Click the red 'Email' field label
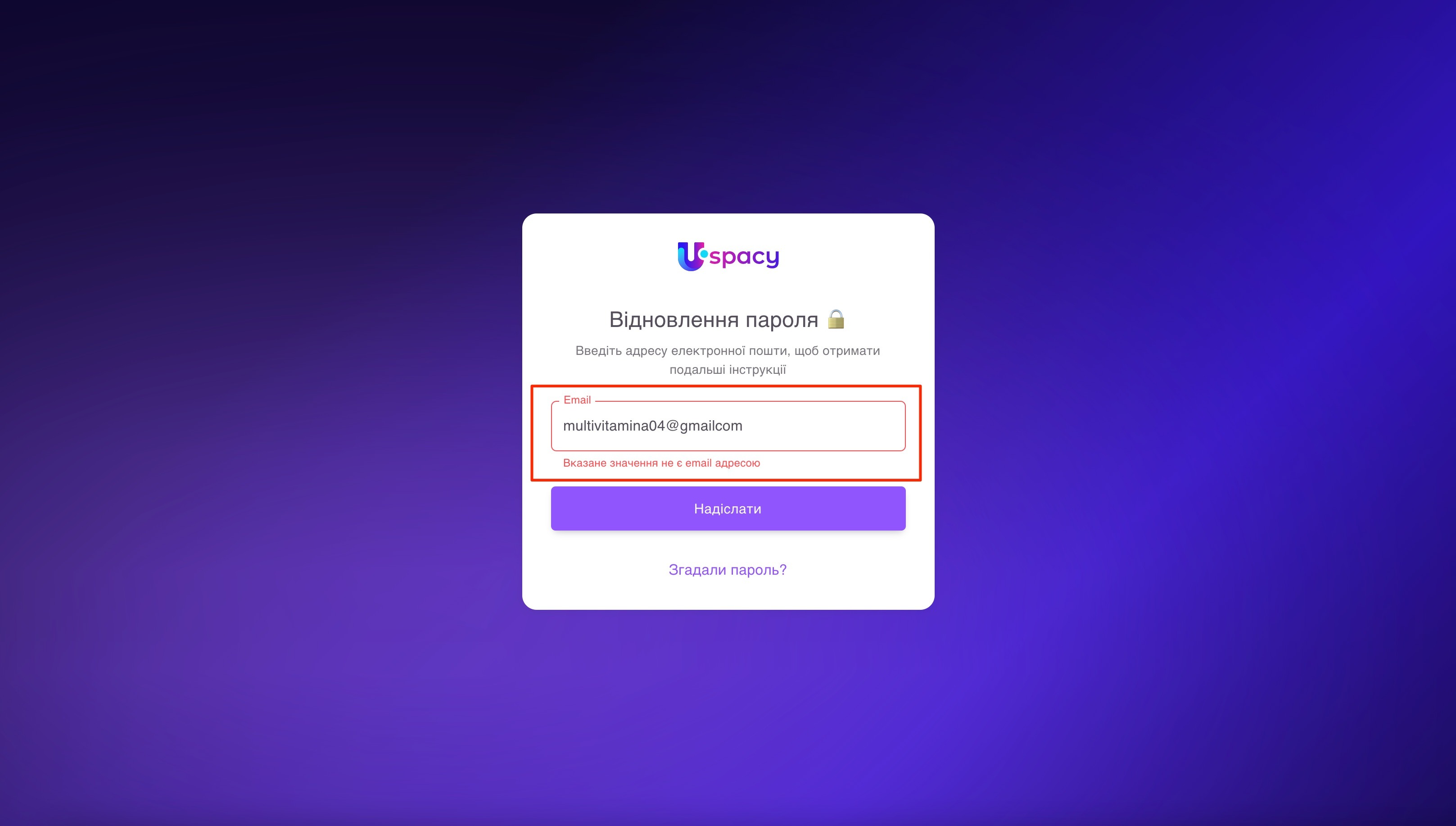This screenshot has width=1456, height=826. pyautogui.click(x=577, y=400)
